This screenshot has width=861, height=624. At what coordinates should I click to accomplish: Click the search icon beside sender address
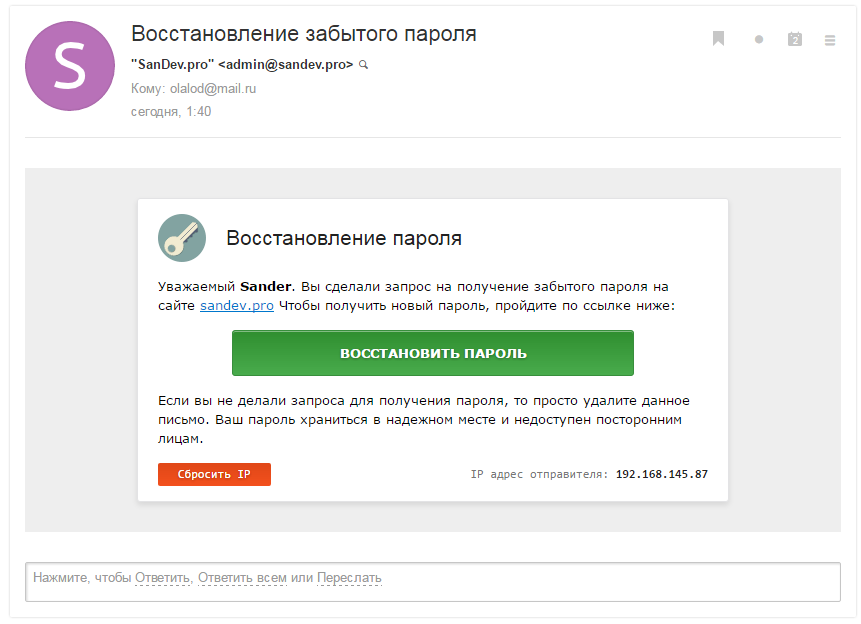(x=364, y=64)
